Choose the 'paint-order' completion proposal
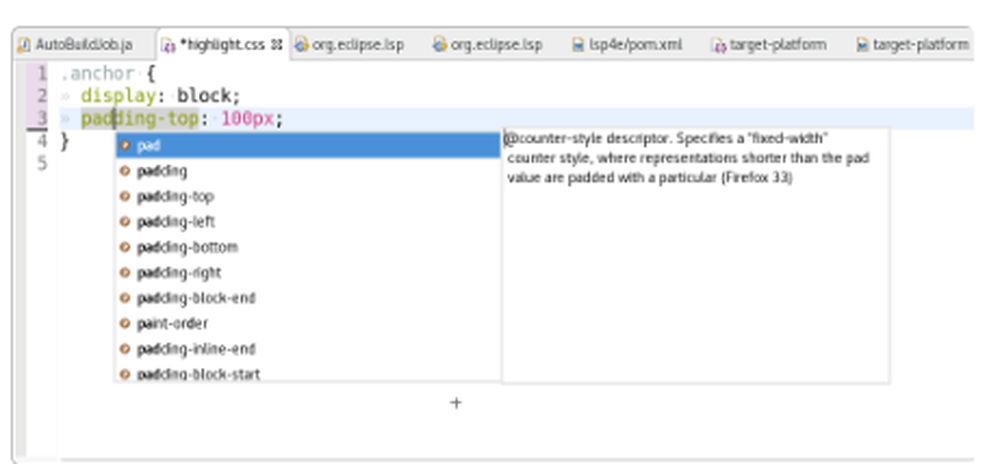This screenshot has height=464, width=1000. point(308,324)
